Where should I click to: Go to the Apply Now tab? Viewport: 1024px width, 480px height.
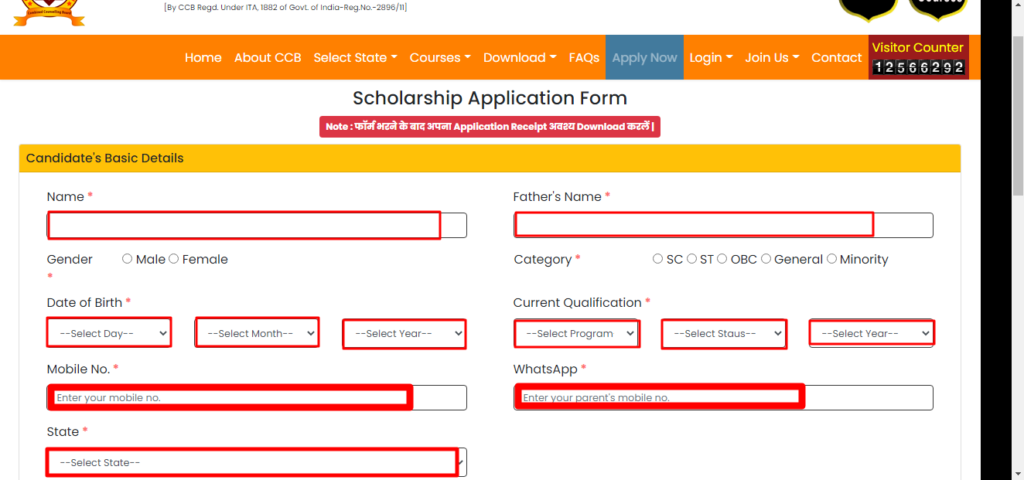point(645,57)
